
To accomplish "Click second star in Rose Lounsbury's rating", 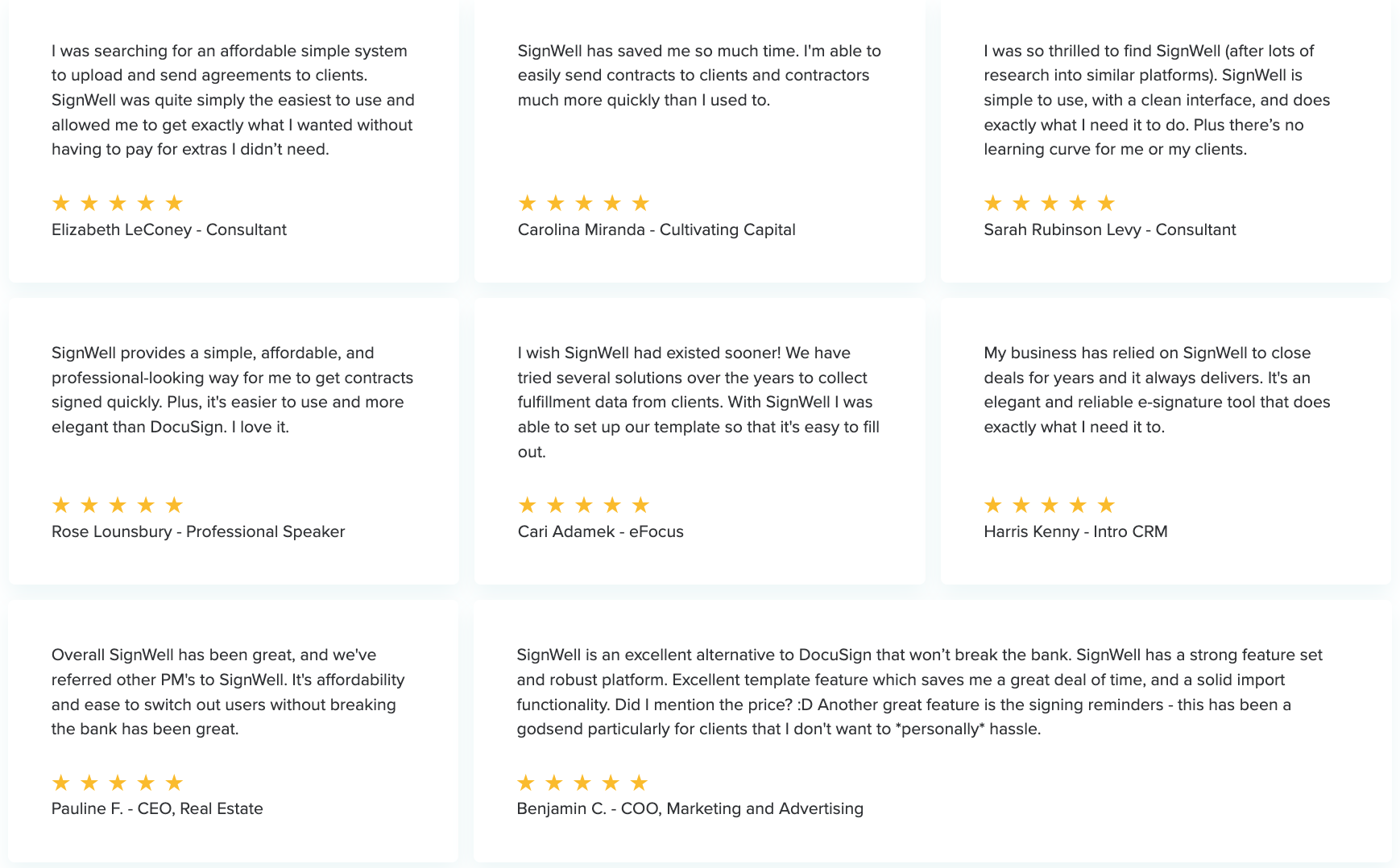I will [89, 505].
